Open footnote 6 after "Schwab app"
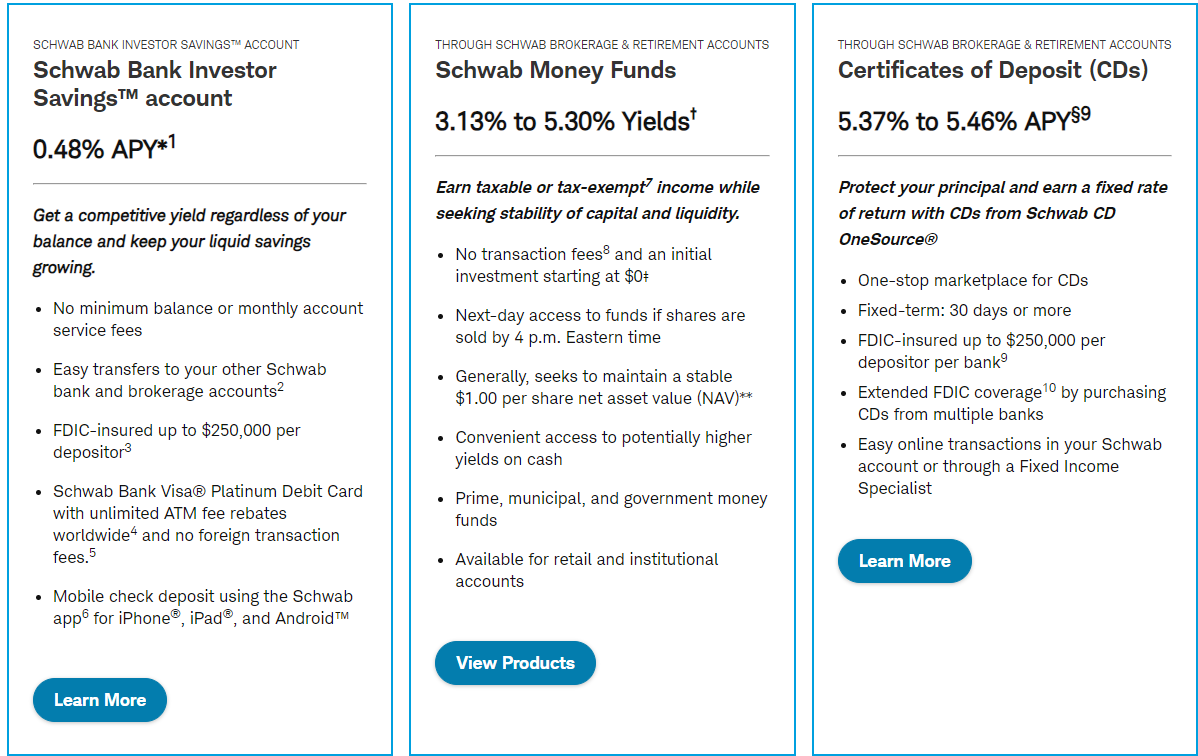This screenshot has width=1198, height=756. click(x=86, y=614)
